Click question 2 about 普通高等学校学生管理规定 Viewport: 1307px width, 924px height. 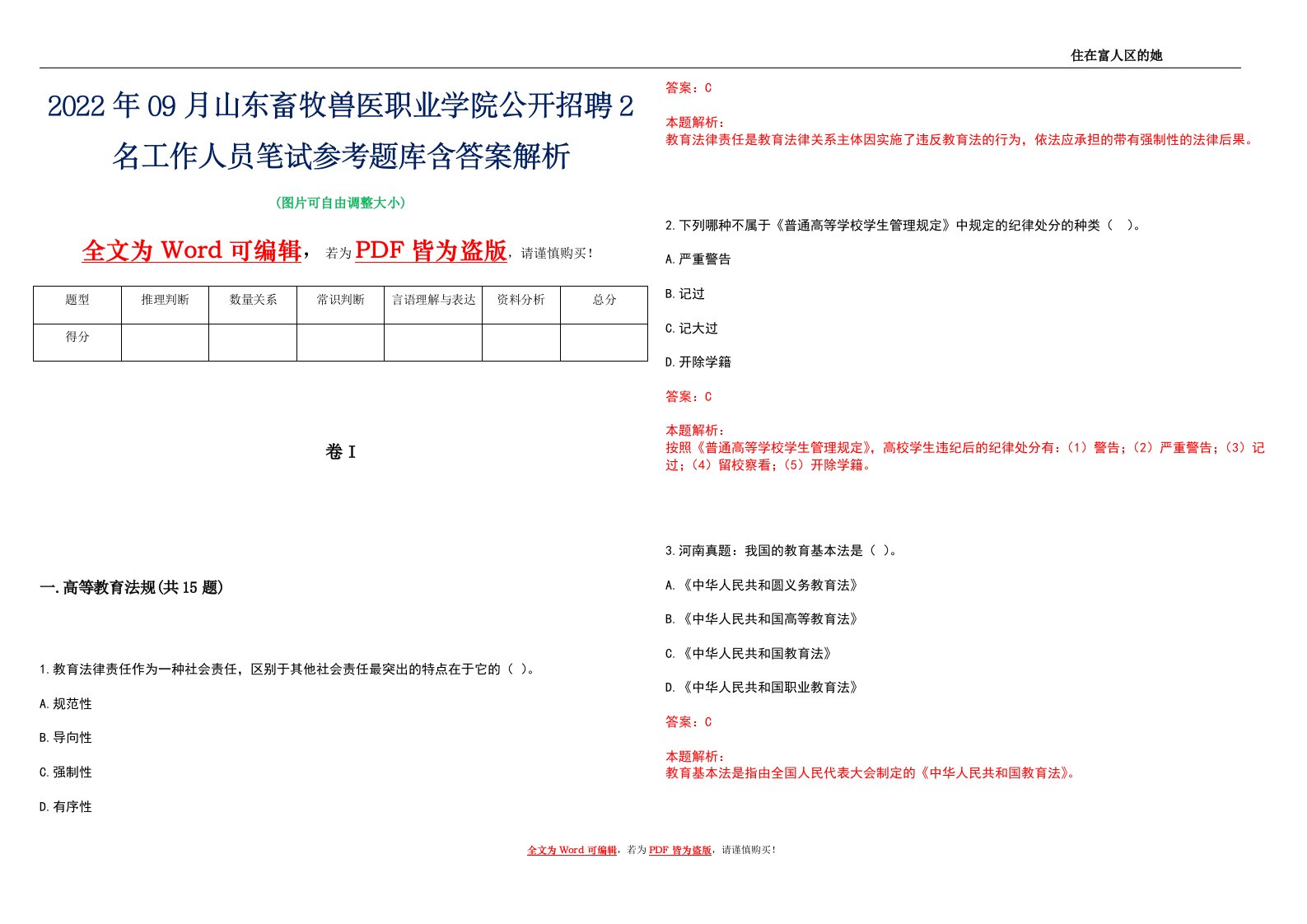pyautogui.click(x=903, y=225)
